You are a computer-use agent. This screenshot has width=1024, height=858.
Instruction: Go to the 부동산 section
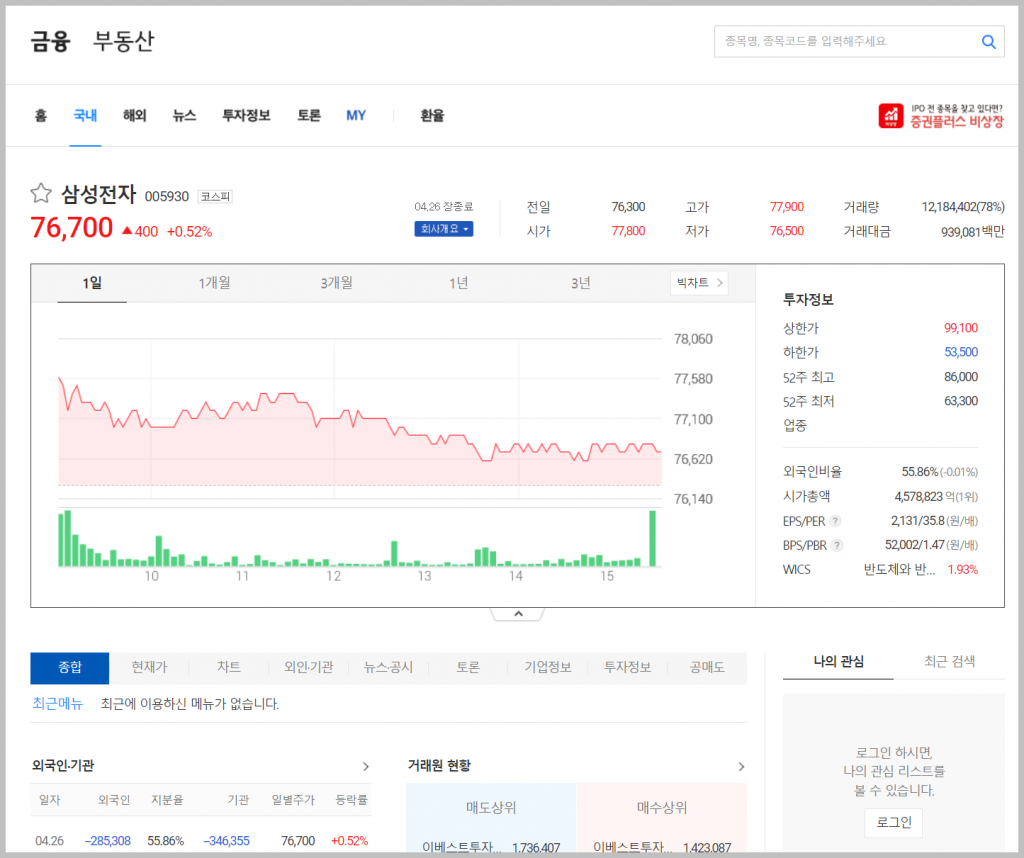pyautogui.click(x=123, y=41)
